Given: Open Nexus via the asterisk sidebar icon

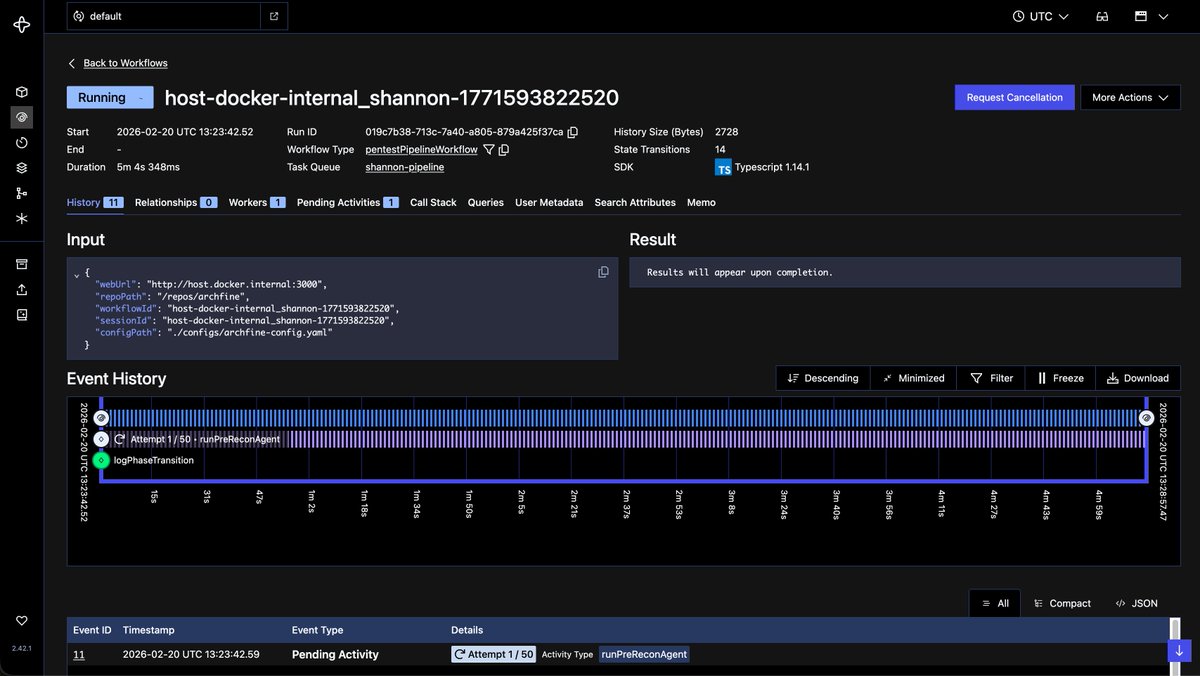Looking at the screenshot, I should pyautogui.click(x=21, y=218).
